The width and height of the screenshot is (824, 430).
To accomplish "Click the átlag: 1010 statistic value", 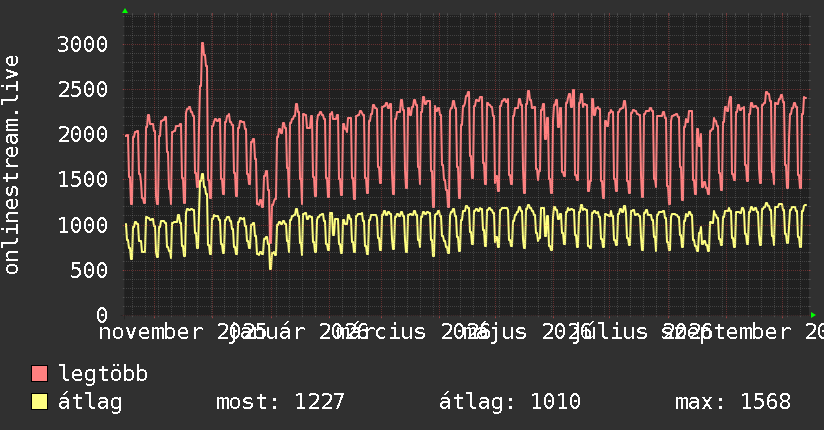I will click(x=509, y=402).
